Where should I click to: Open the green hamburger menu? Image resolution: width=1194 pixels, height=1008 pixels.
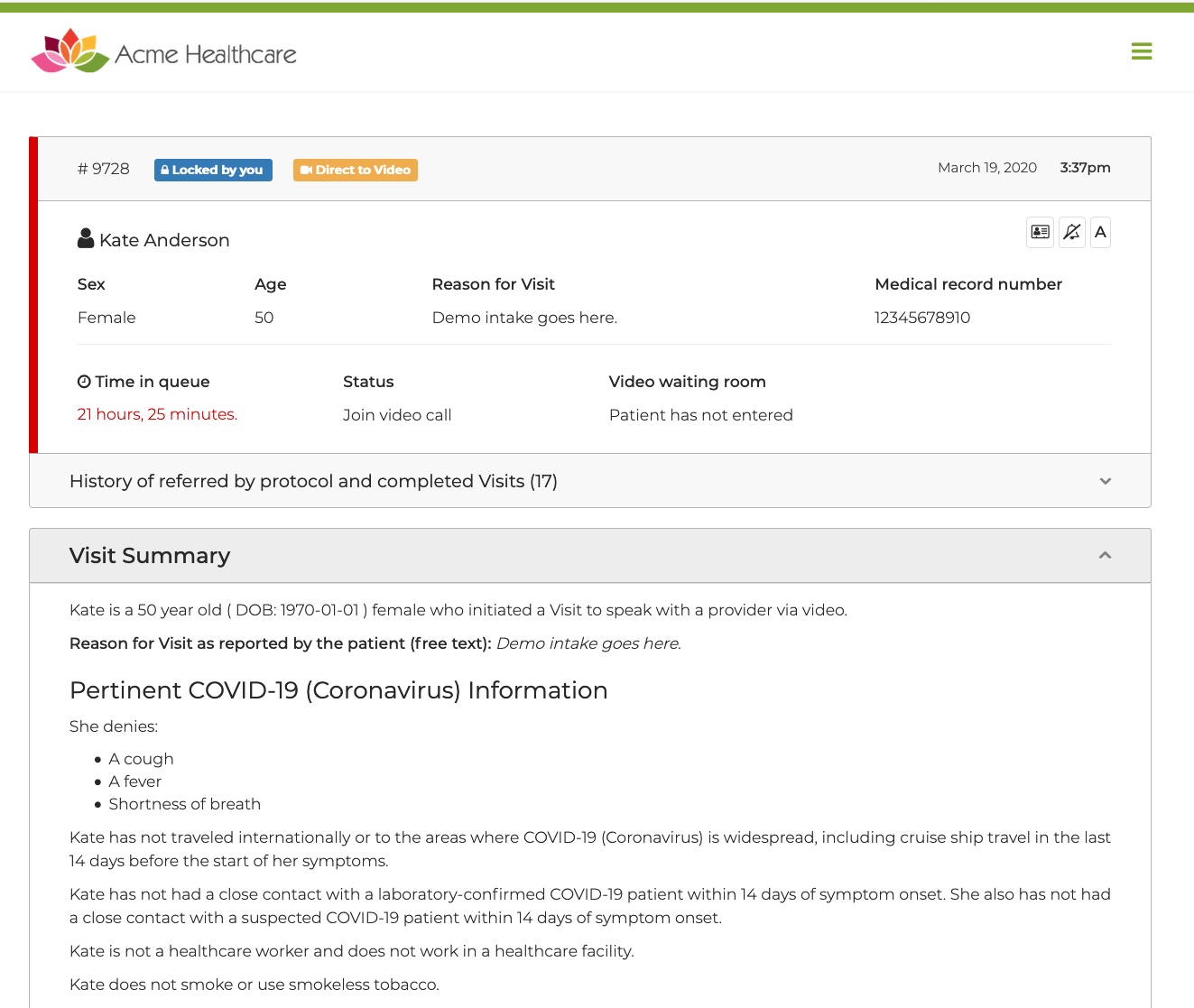[x=1142, y=51]
